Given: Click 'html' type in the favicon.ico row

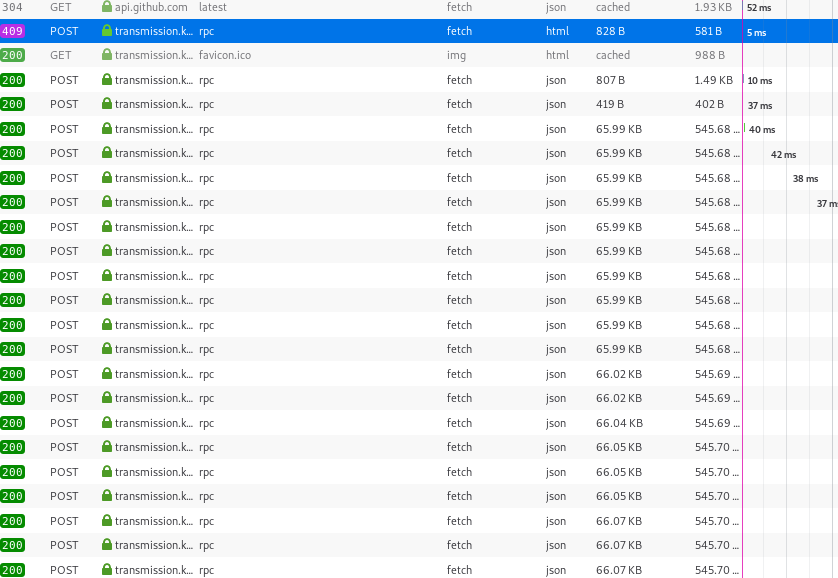Looking at the screenshot, I should tap(557, 55).
